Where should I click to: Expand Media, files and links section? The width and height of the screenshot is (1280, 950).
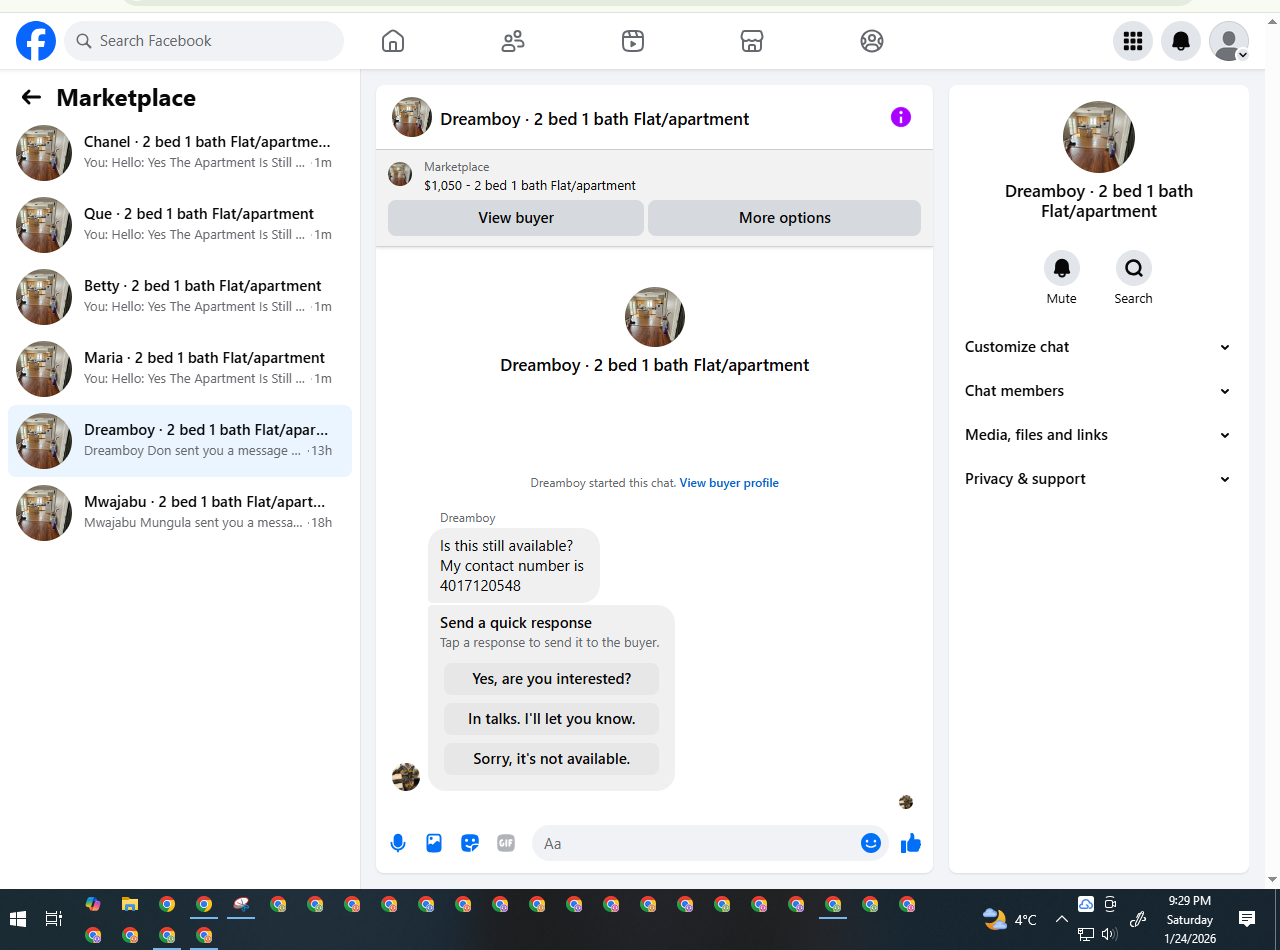click(x=1097, y=435)
